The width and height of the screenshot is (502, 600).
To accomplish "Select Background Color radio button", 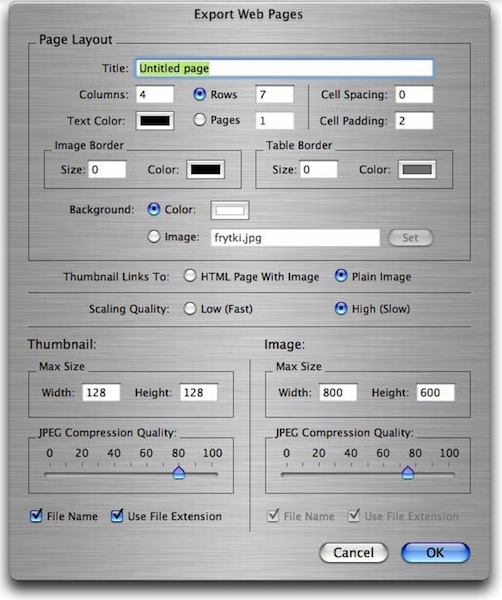I will tap(154, 209).
